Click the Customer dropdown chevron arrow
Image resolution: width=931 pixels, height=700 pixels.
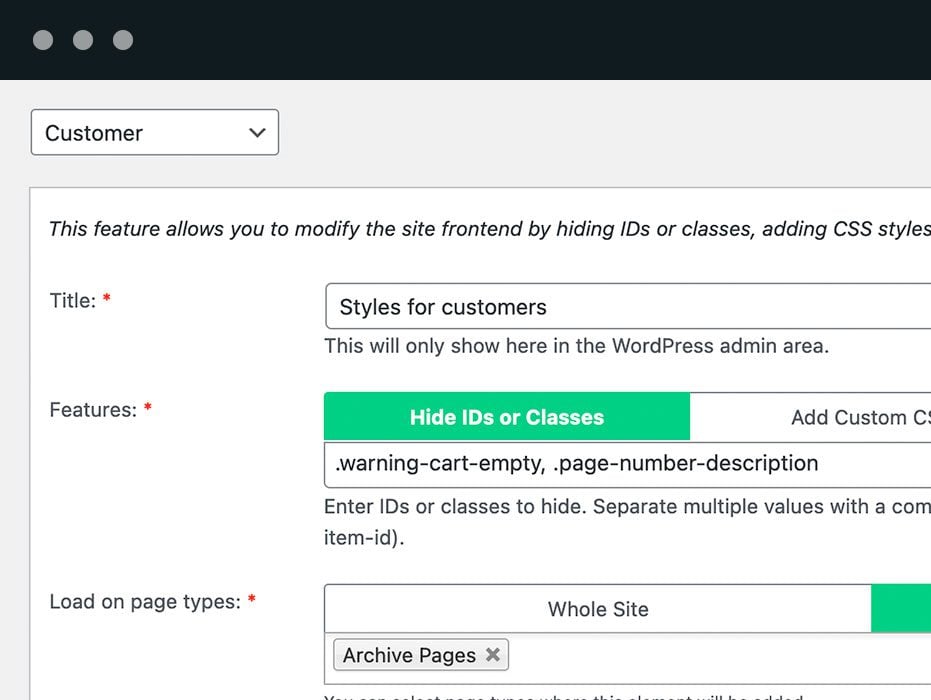pyautogui.click(x=257, y=133)
